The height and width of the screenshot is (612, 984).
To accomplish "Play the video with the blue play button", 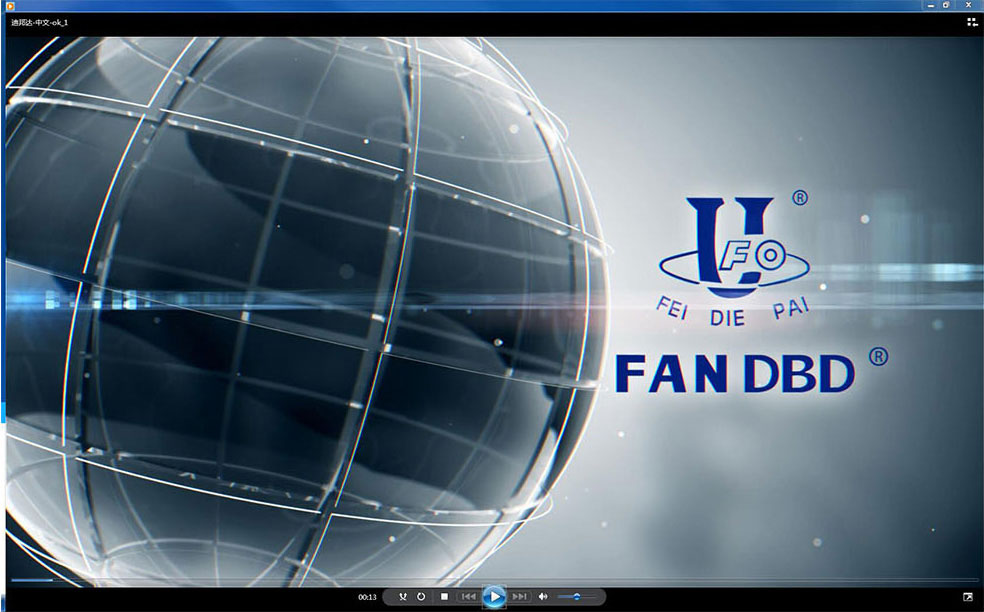I will click(495, 596).
